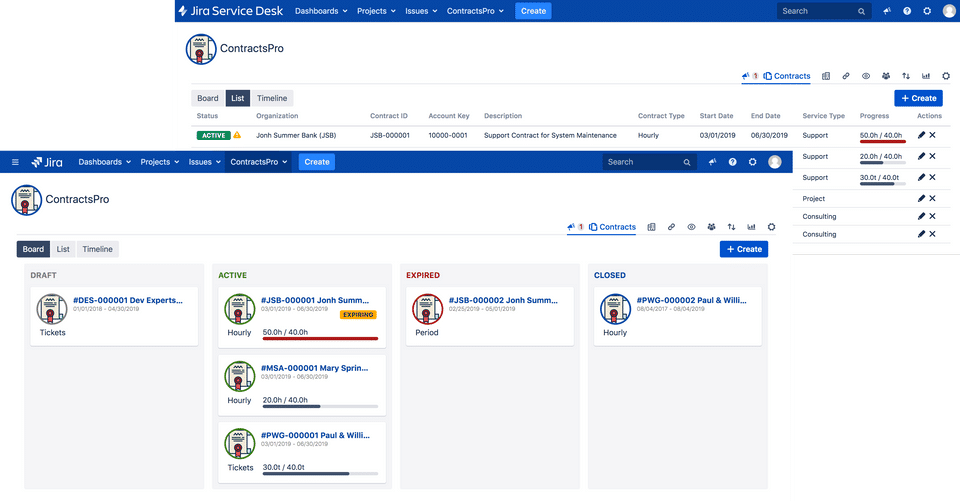Open #JSB-000002 card in EXPIRED column
Image resolution: width=960 pixels, height=501 pixels.
pos(490,317)
